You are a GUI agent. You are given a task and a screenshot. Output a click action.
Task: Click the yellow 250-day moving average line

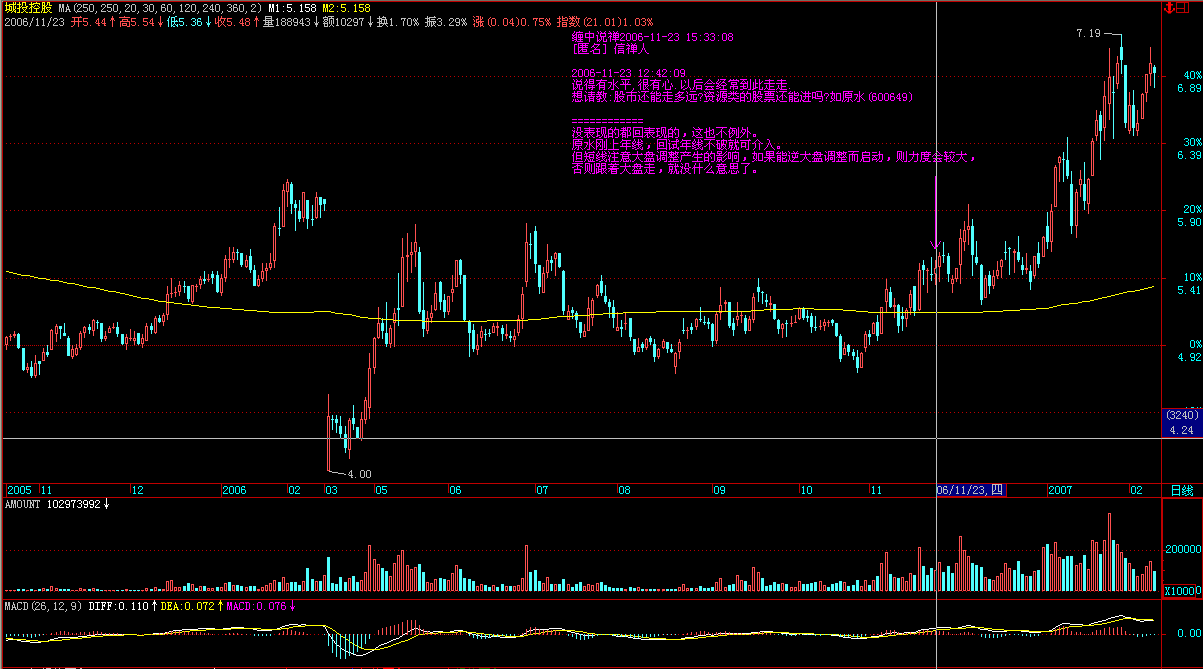[300, 311]
